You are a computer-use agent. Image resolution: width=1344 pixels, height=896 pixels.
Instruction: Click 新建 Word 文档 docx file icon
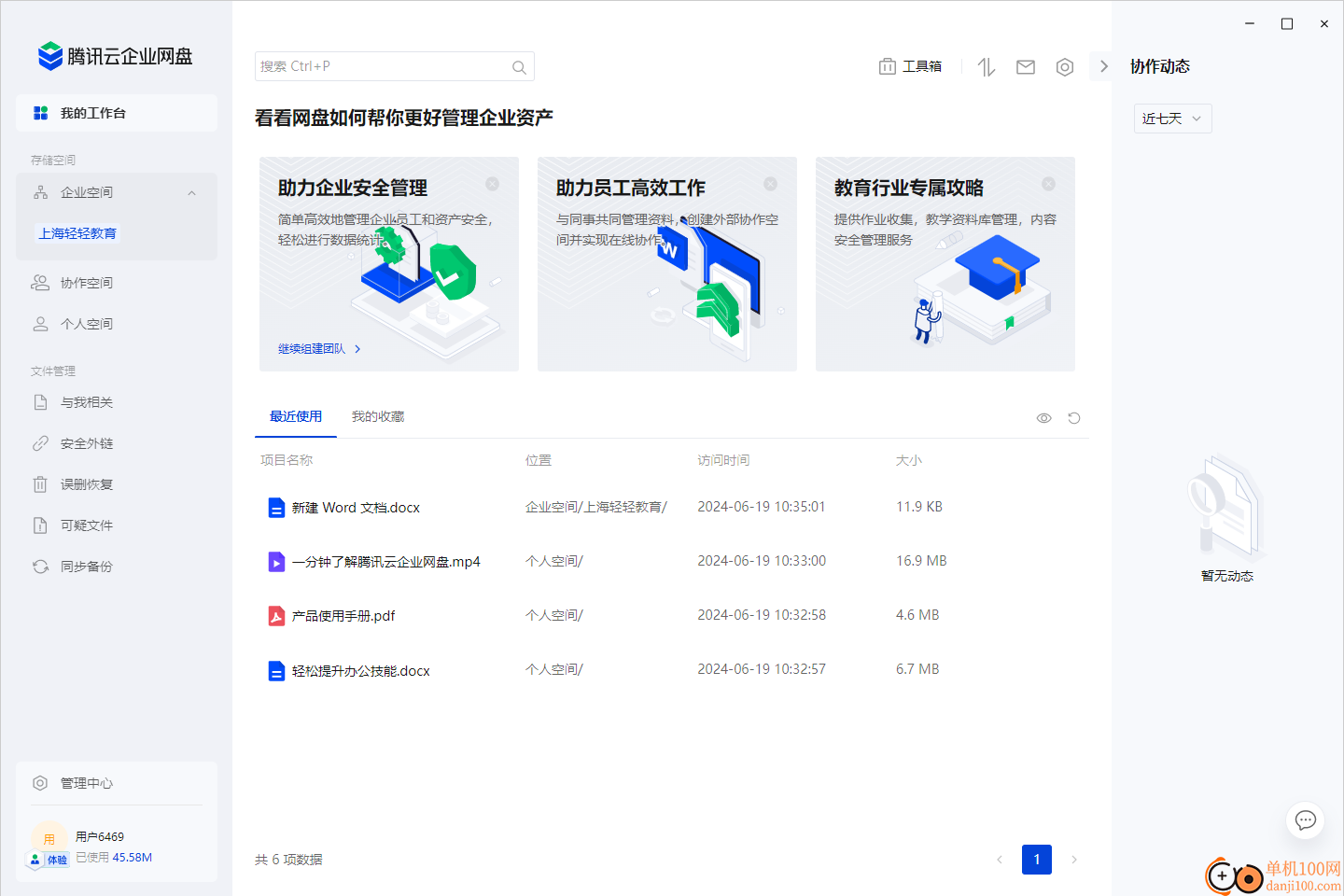point(276,508)
